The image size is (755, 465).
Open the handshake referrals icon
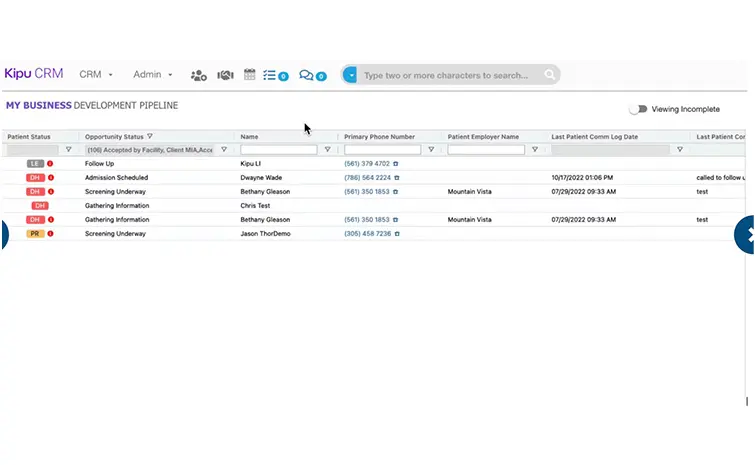(225, 75)
